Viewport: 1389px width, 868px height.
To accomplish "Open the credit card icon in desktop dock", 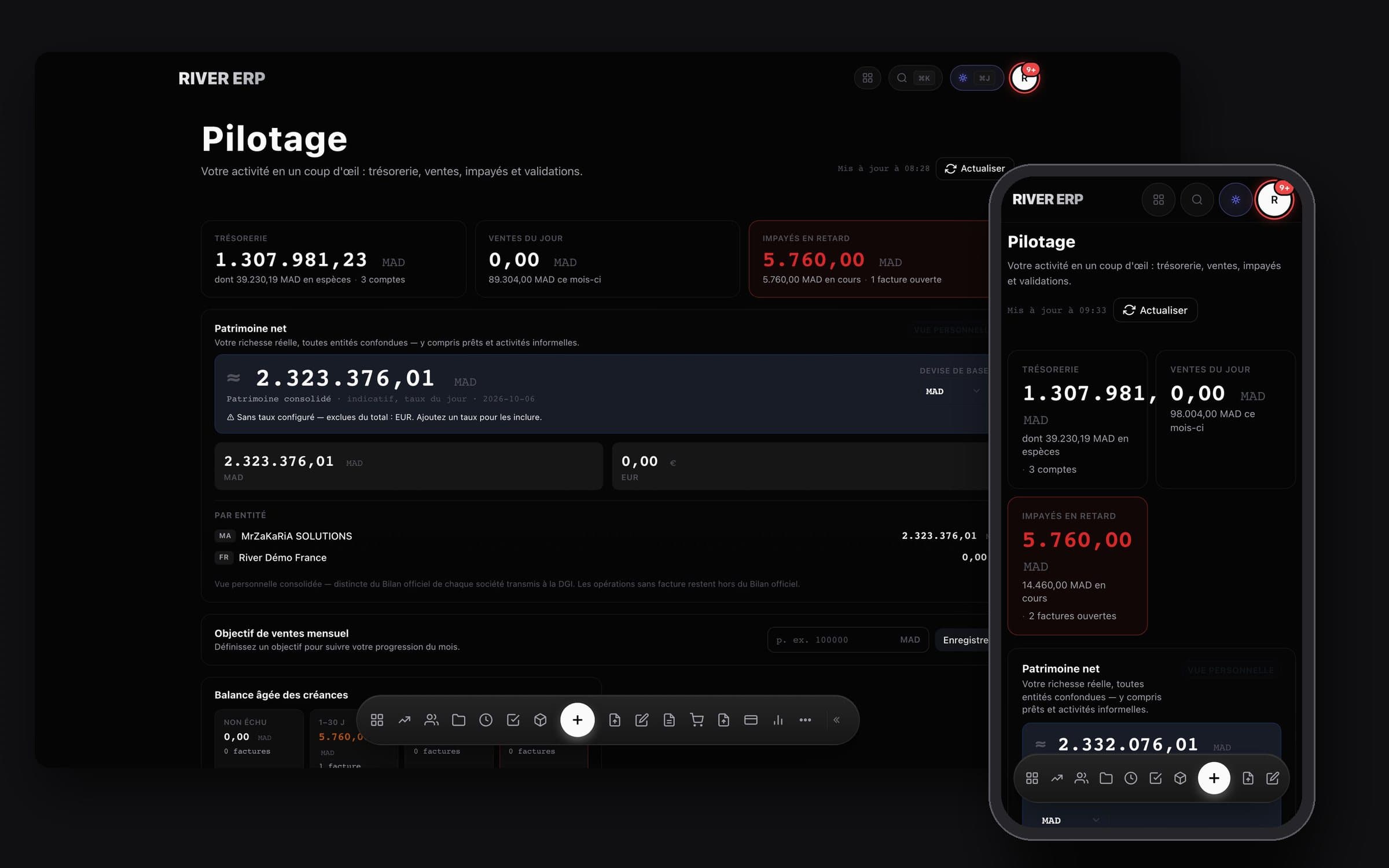I will [751, 720].
